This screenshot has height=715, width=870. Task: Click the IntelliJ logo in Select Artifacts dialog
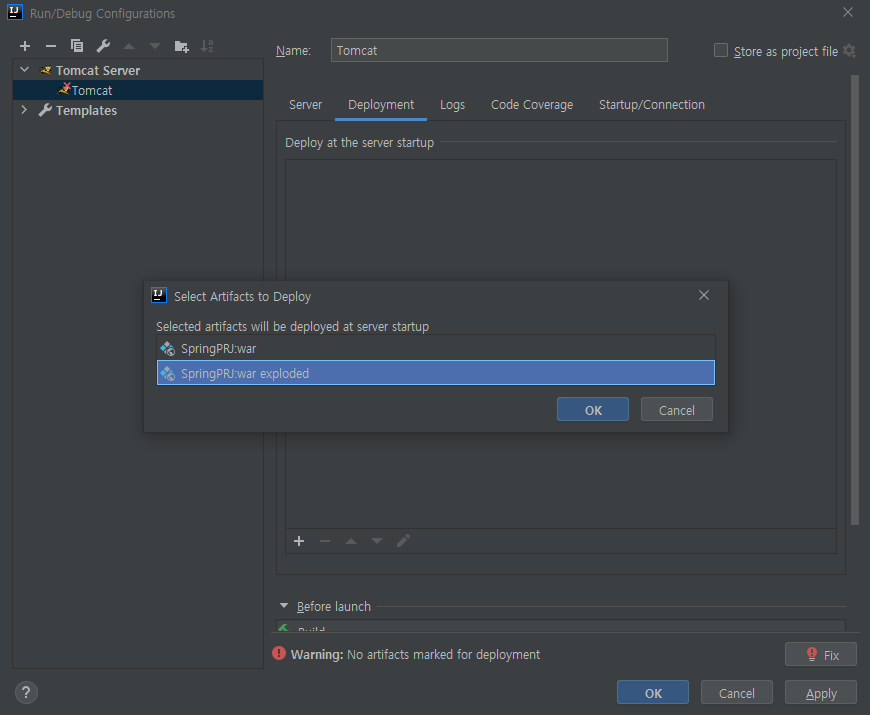[x=159, y=295]
